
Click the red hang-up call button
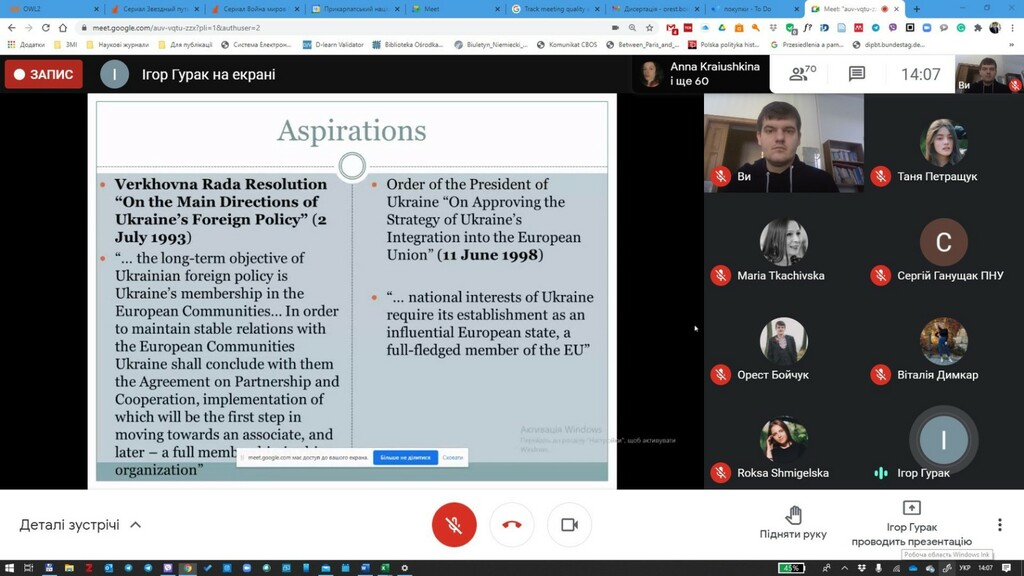pyautogui.click(x=511, y=524)
